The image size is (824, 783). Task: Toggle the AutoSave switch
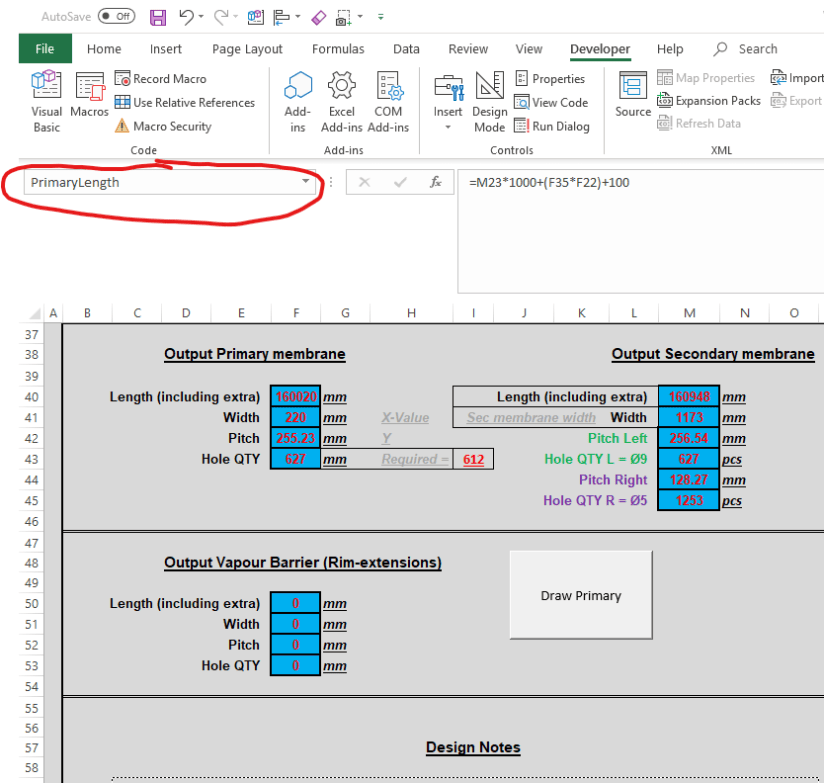click(116, 16)
